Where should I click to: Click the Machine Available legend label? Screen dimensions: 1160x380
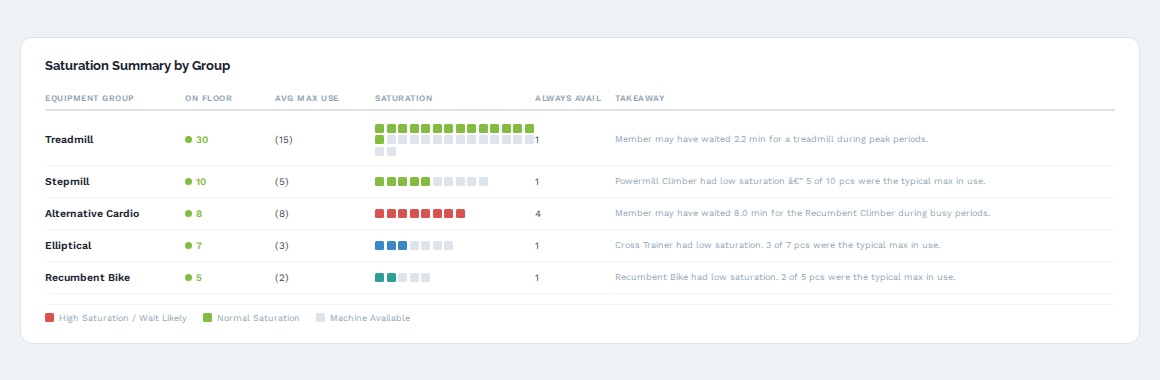[x=370, y=318]
